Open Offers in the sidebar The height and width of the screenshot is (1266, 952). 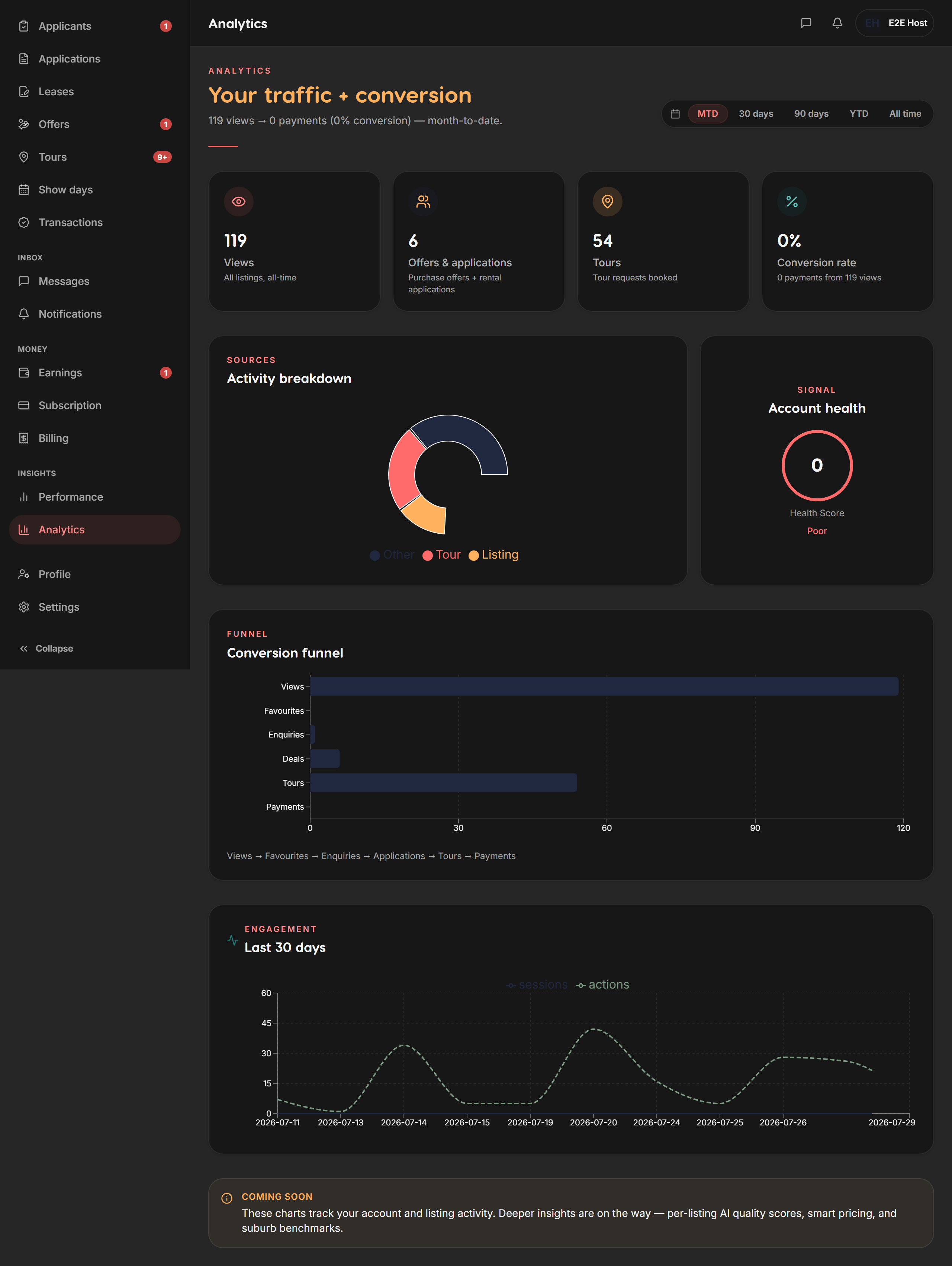tap(94, 124)
